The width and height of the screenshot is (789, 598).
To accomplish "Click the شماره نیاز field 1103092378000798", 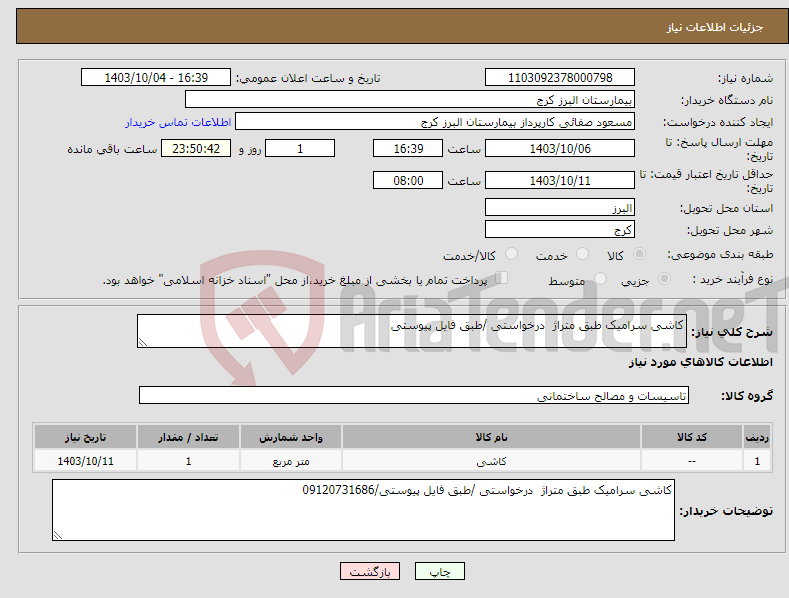I will click(560, 78).
